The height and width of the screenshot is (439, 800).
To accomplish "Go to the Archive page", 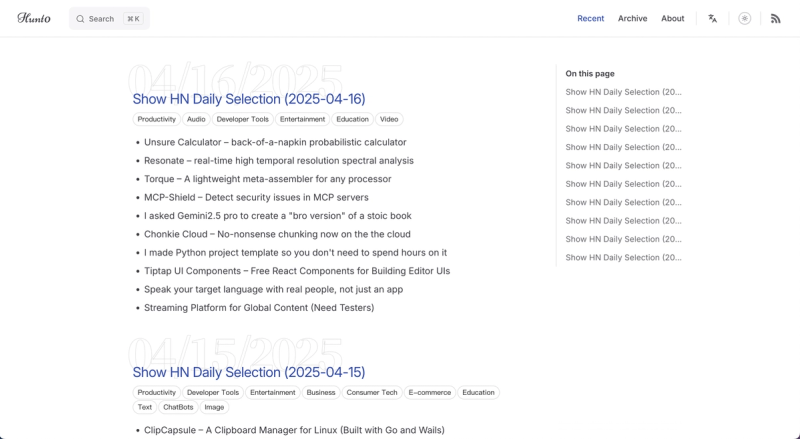I will click(x=632, y=18).
